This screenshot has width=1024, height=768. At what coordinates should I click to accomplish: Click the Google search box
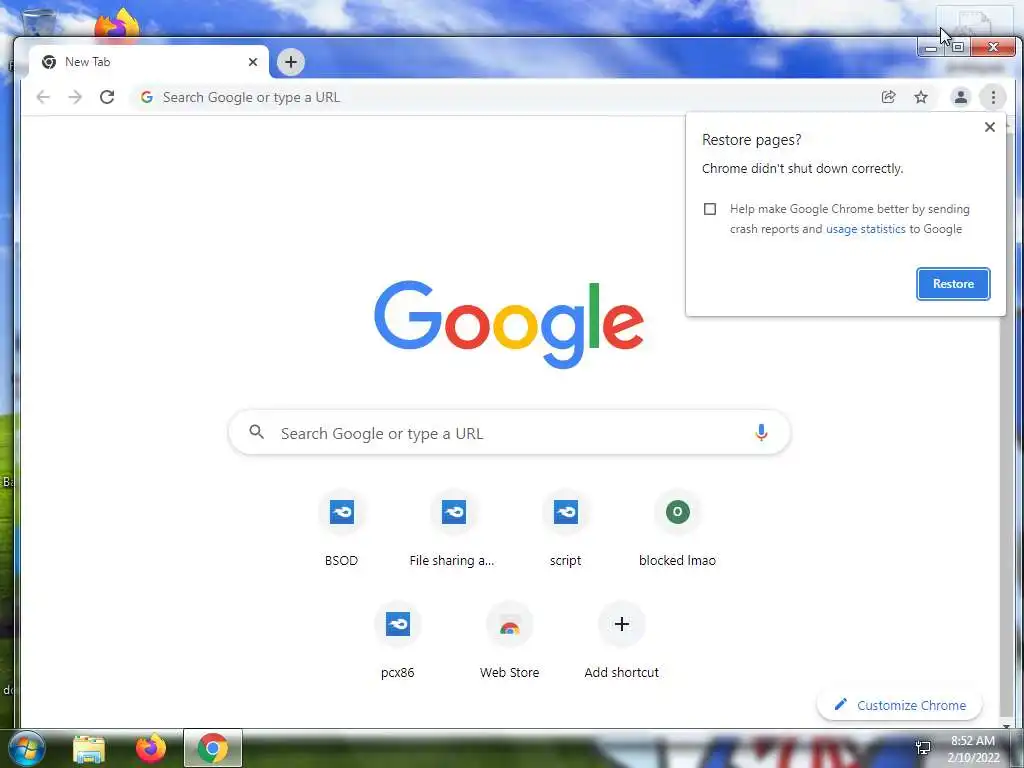point(509,432)
